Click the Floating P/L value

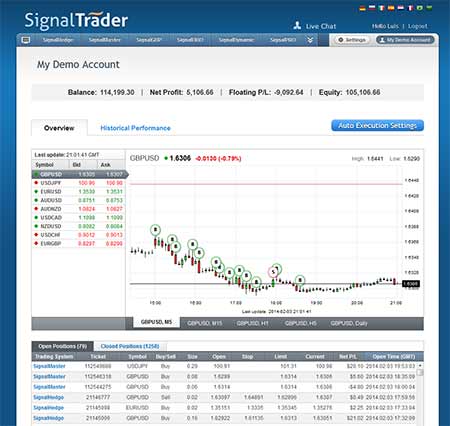click(x=289, y=92)
